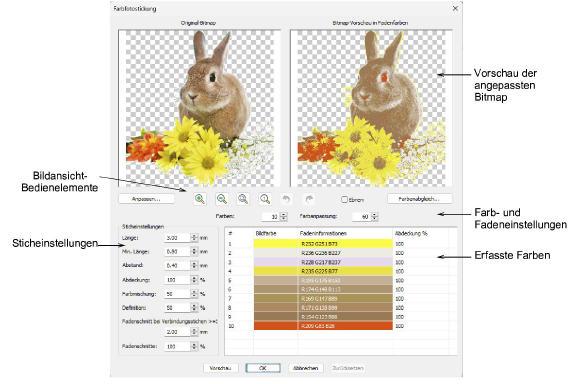Image resolution: width=572 pixels, height=384 pixels.
Task: Click the Abdeckung % value of row 1
Action: tap(399, 244)
